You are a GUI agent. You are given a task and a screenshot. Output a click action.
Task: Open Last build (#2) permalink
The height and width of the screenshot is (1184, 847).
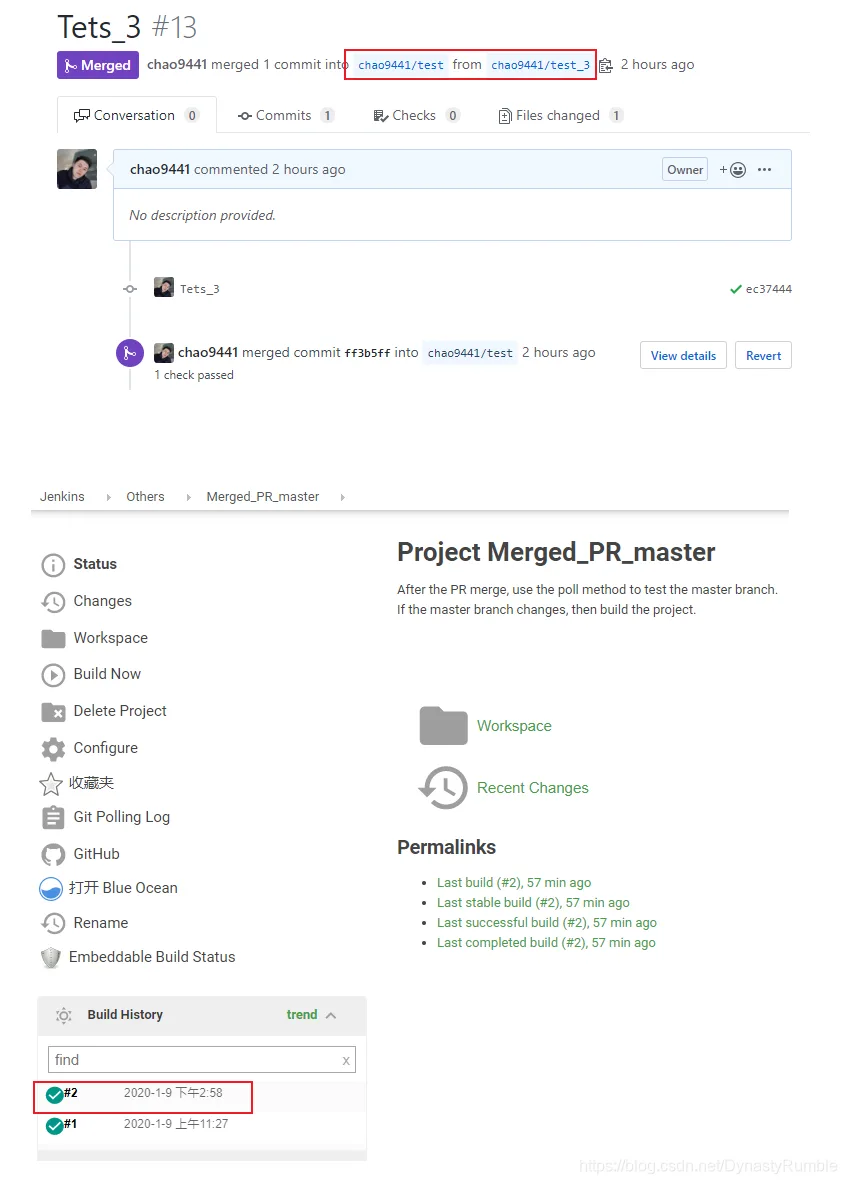click(513, 883)
